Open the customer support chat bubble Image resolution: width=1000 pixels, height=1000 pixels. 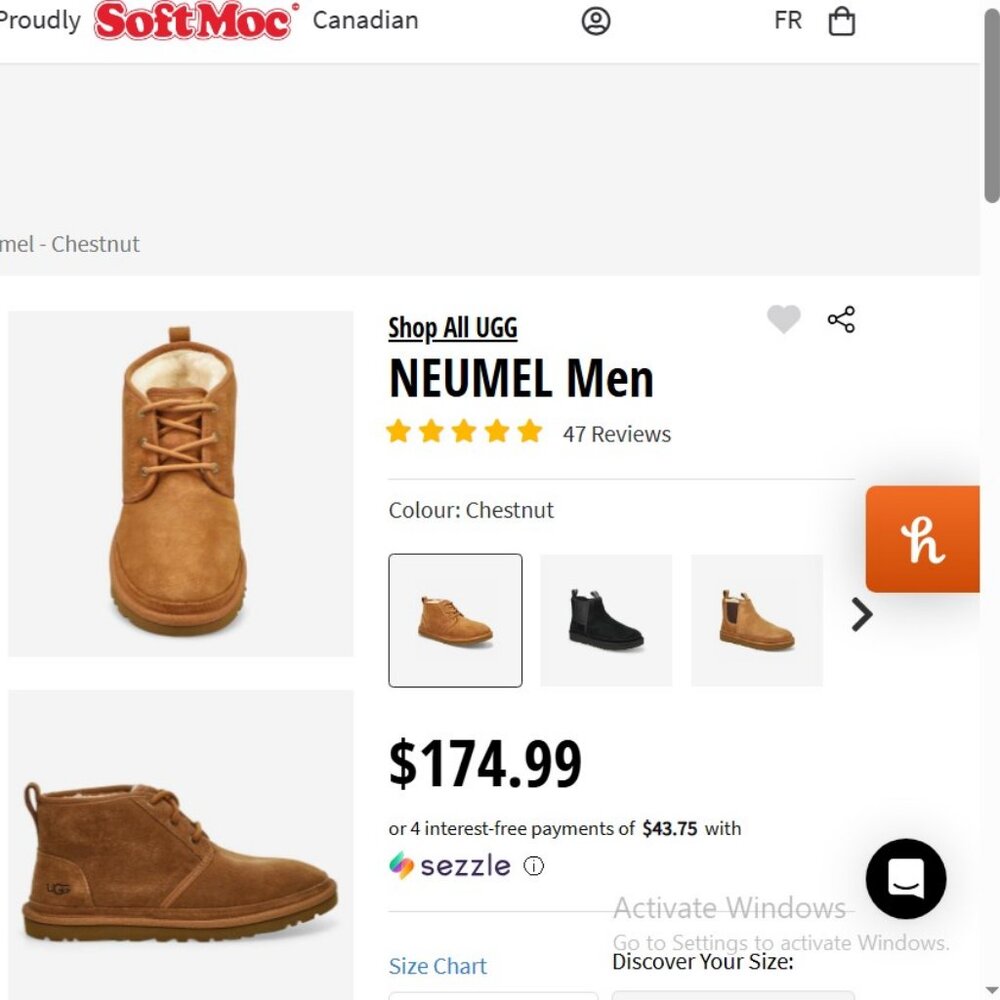coord(905,879)
